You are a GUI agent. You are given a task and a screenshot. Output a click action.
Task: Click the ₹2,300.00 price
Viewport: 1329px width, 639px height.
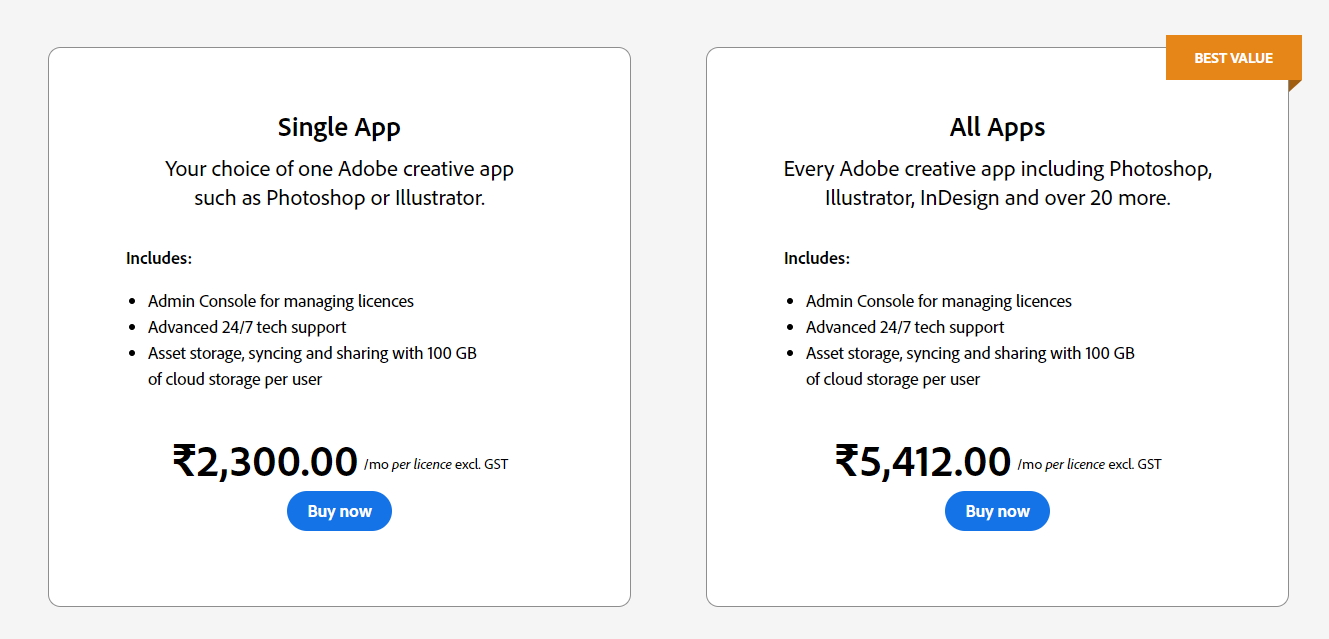point(265,462)
